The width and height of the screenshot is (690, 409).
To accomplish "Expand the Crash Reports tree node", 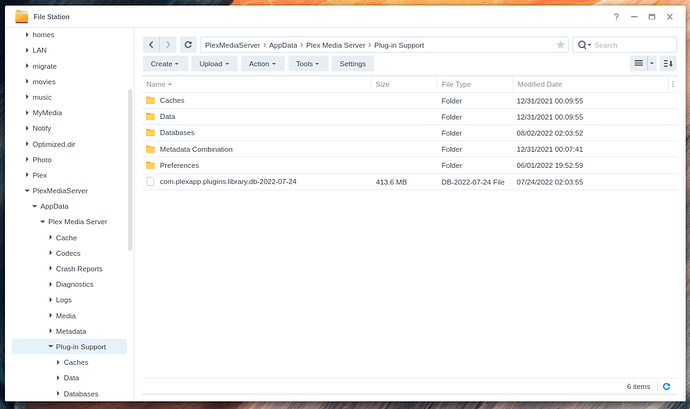I will pos(50,269).
